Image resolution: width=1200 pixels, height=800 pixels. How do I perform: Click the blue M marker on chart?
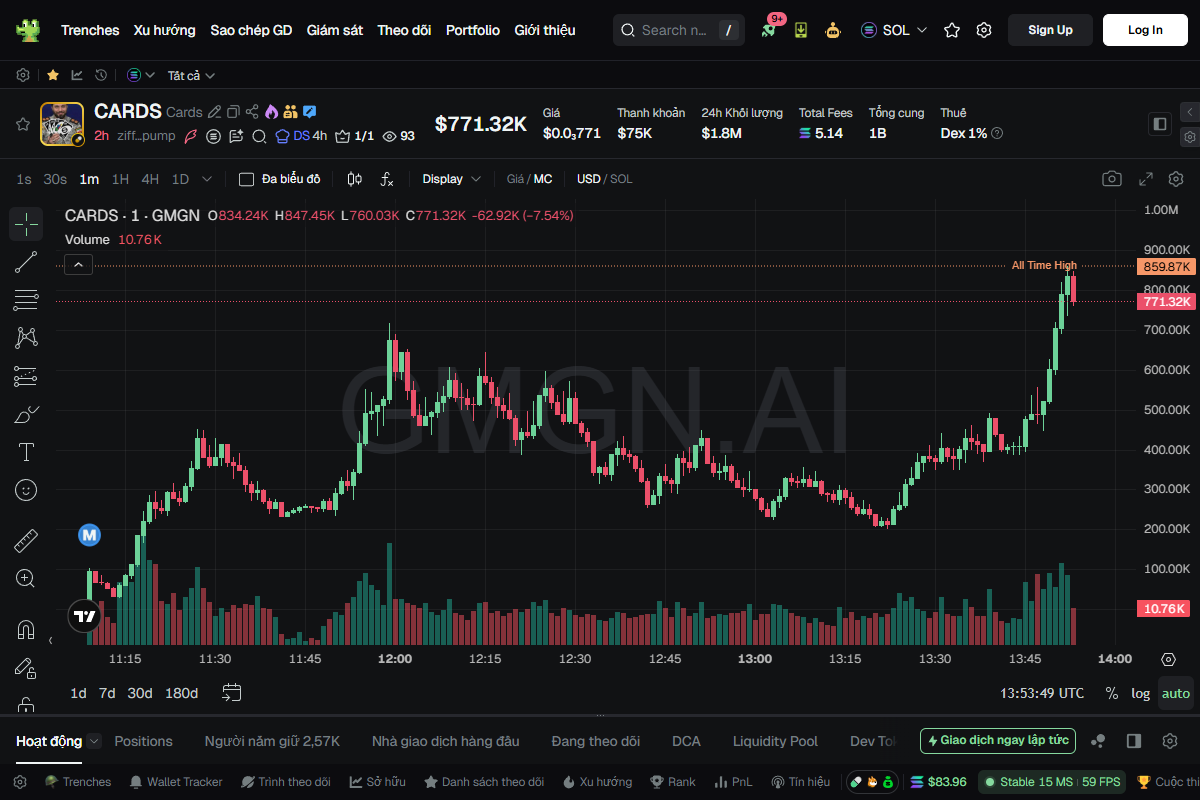(x=90, y=535)
